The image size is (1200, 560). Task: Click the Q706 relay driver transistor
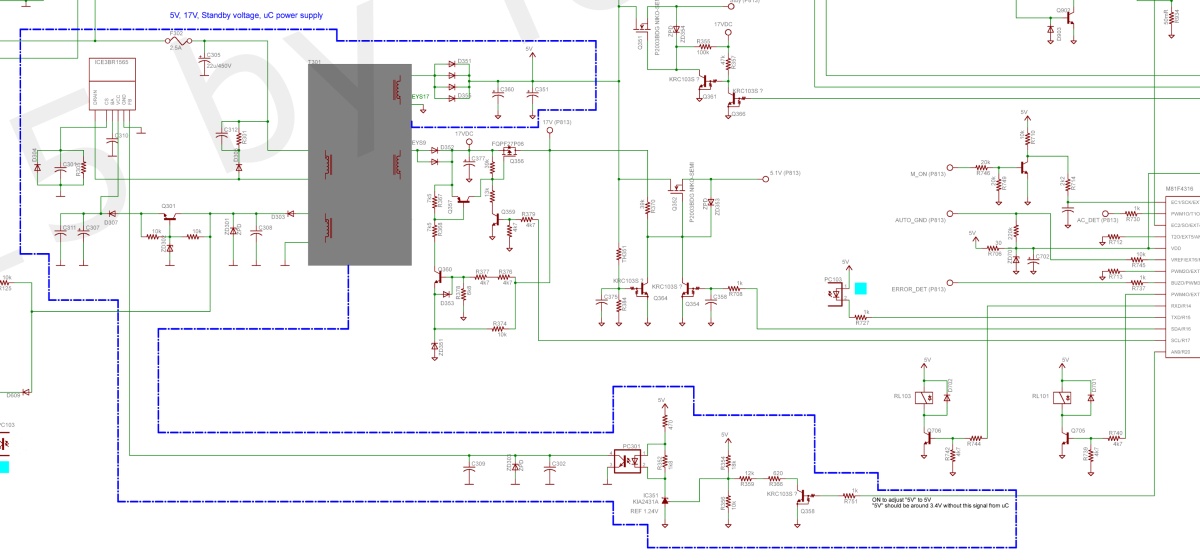pyautogui.click(x=929, y=438)
